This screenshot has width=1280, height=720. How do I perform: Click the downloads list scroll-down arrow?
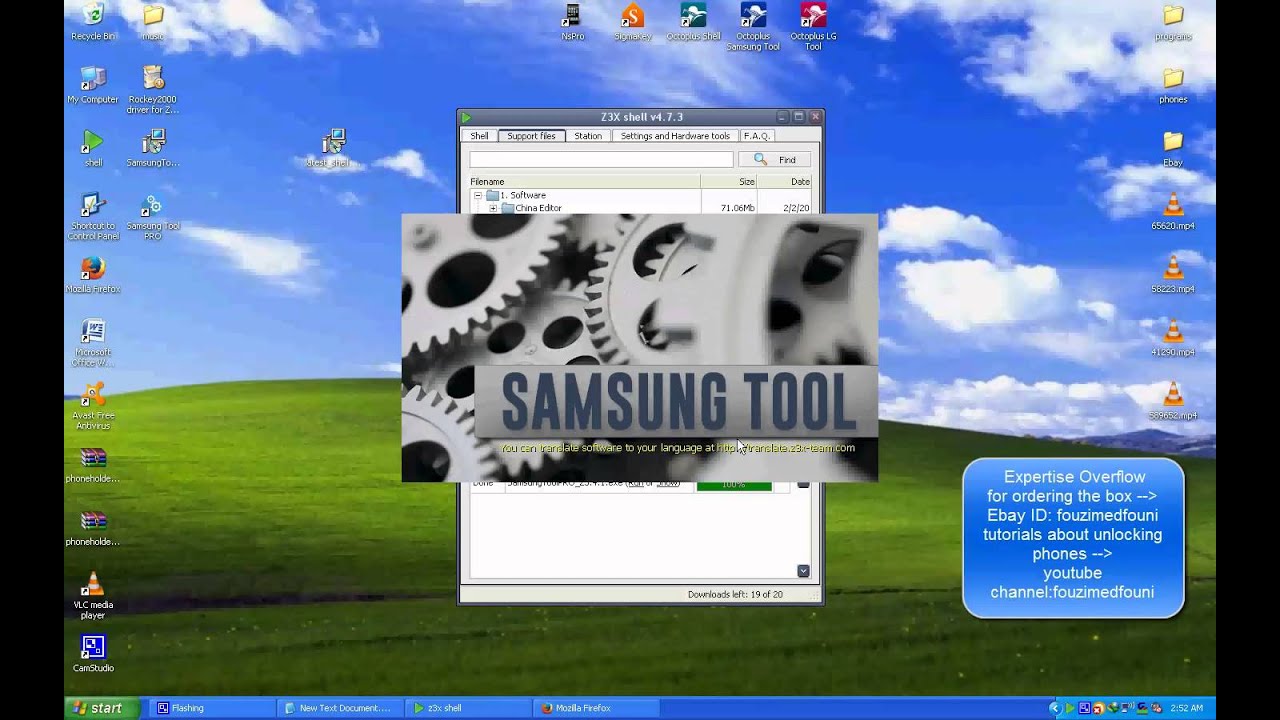pos(803,571)
